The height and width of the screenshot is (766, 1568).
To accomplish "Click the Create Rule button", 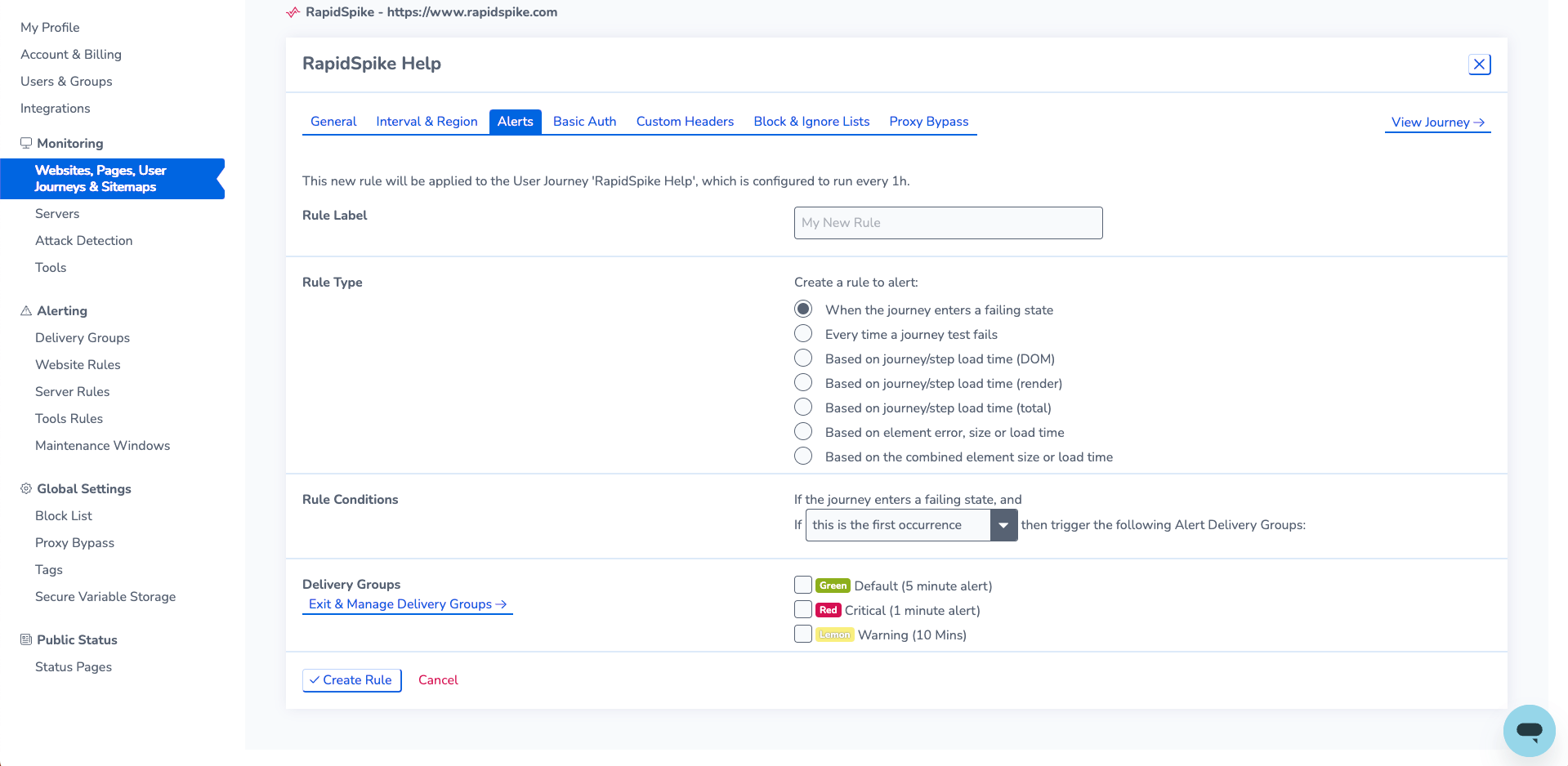I will click(x=351, y=680).
